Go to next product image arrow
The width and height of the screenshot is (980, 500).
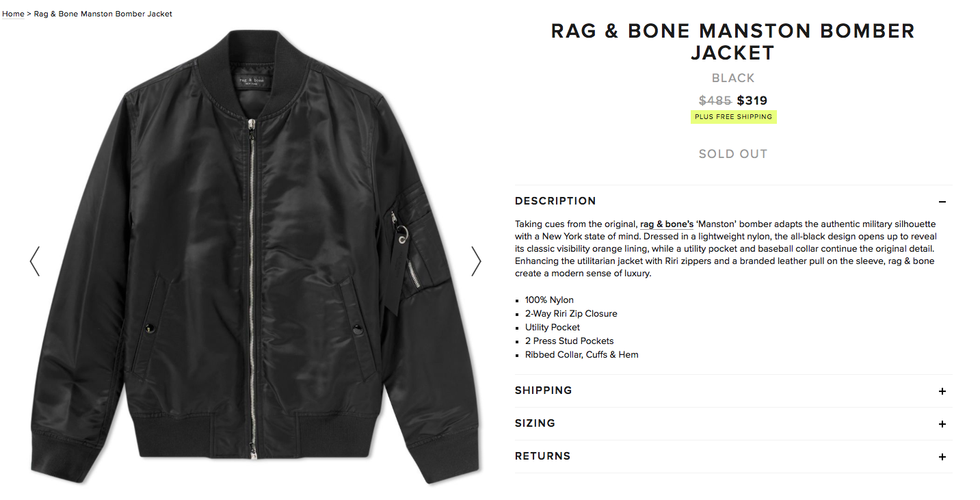(x=476, y=261)
